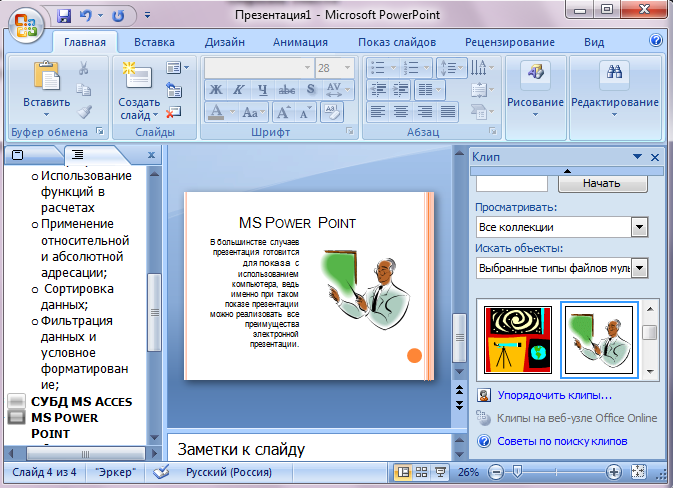This screenshot has height=488, width=673.
Task: Select the teacher with green board clip
Action: click(599, 340)
